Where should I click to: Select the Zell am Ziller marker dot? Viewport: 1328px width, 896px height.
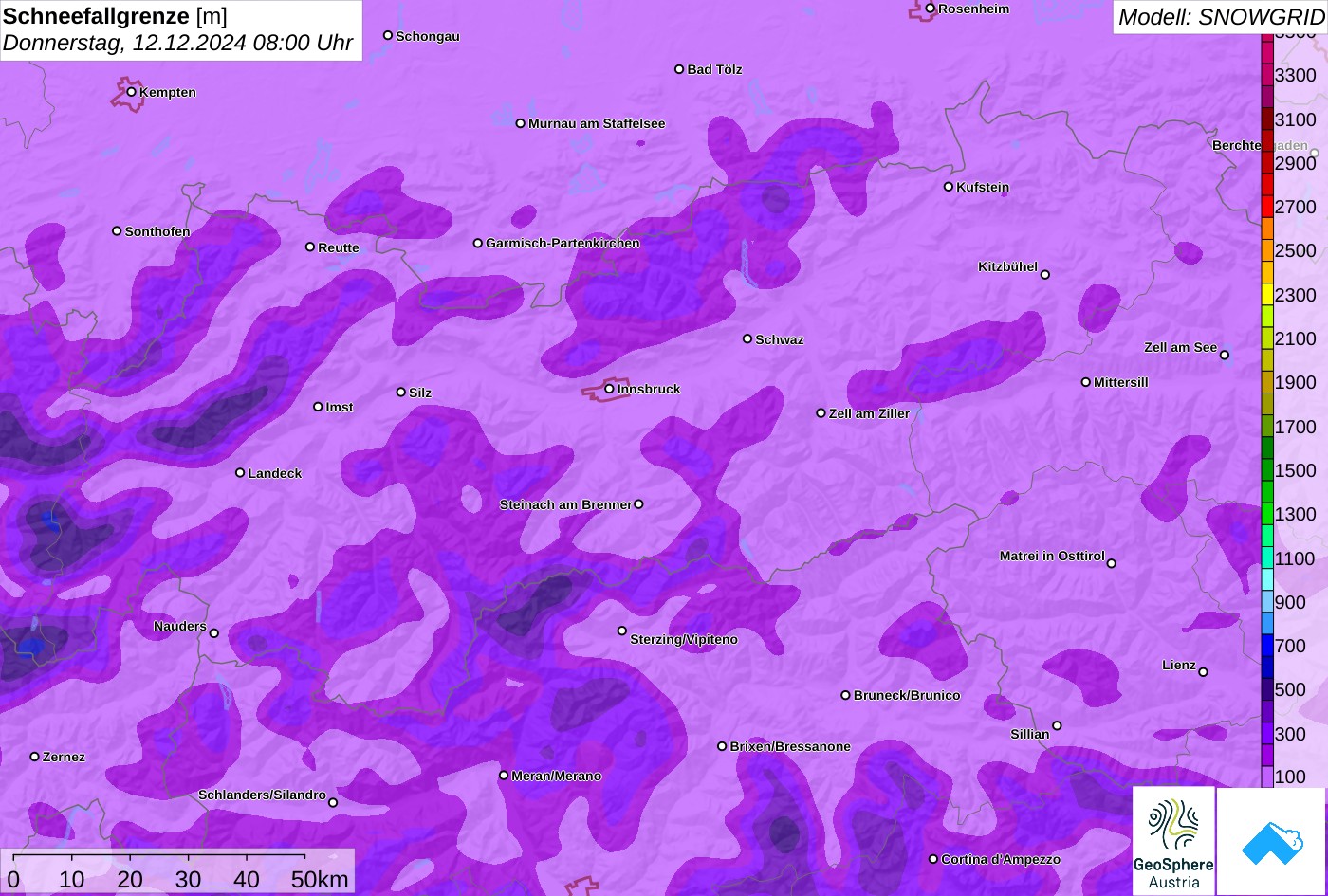[821, 413]
